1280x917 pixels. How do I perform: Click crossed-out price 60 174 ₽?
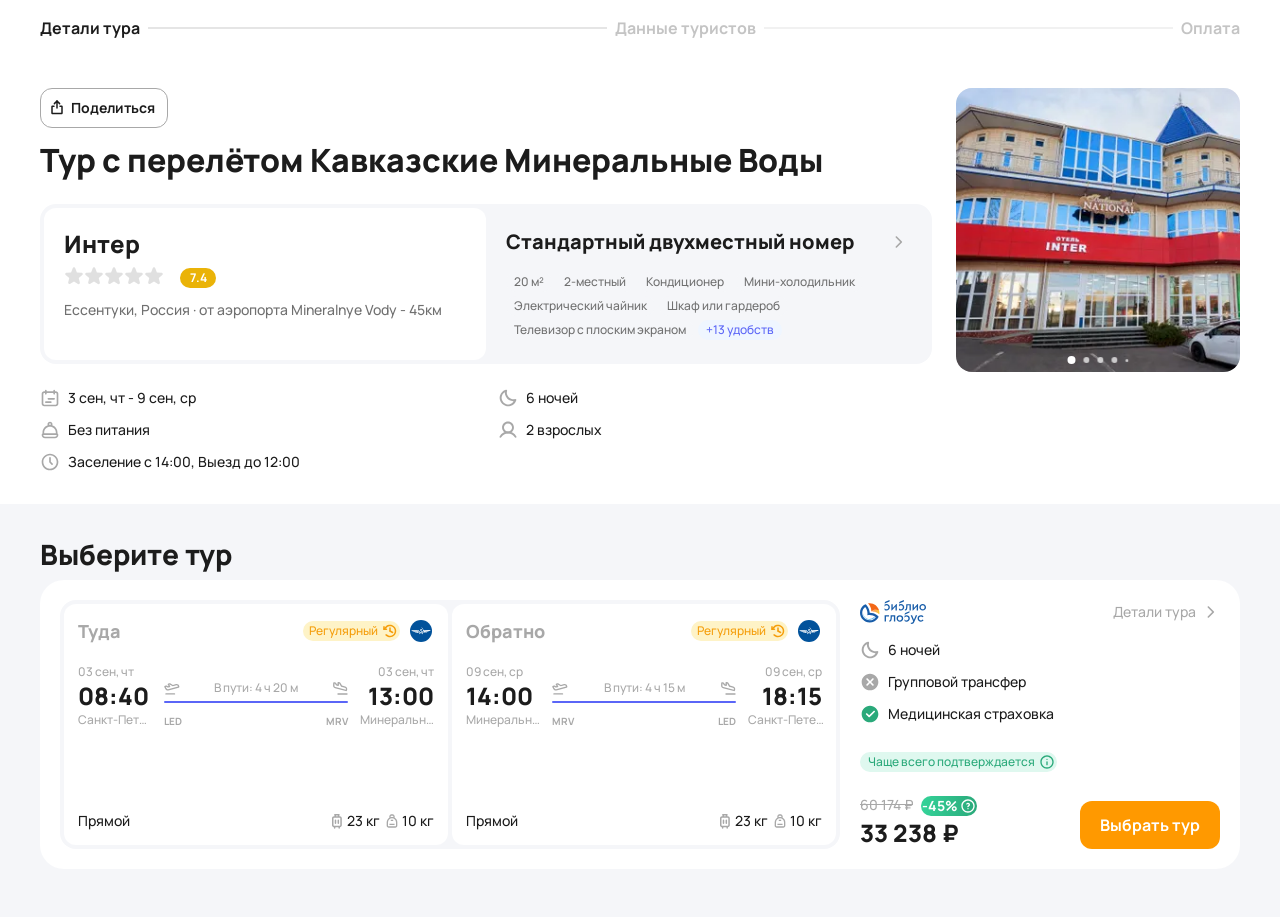coord(886,805)
